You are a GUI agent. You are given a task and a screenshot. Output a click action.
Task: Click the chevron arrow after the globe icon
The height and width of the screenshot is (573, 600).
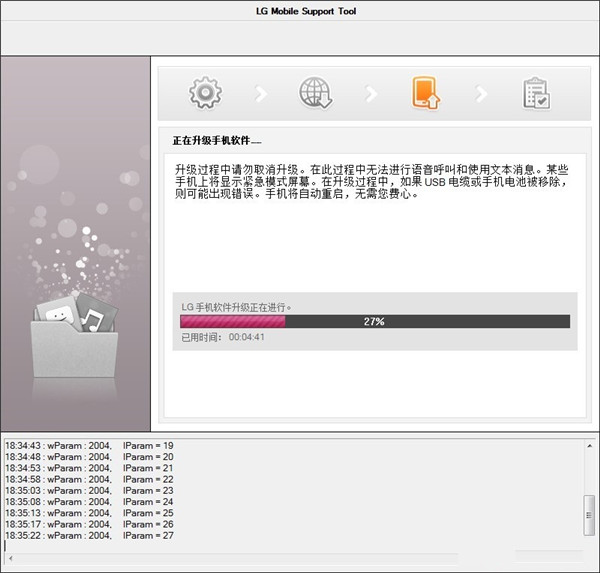coord(371,93)
